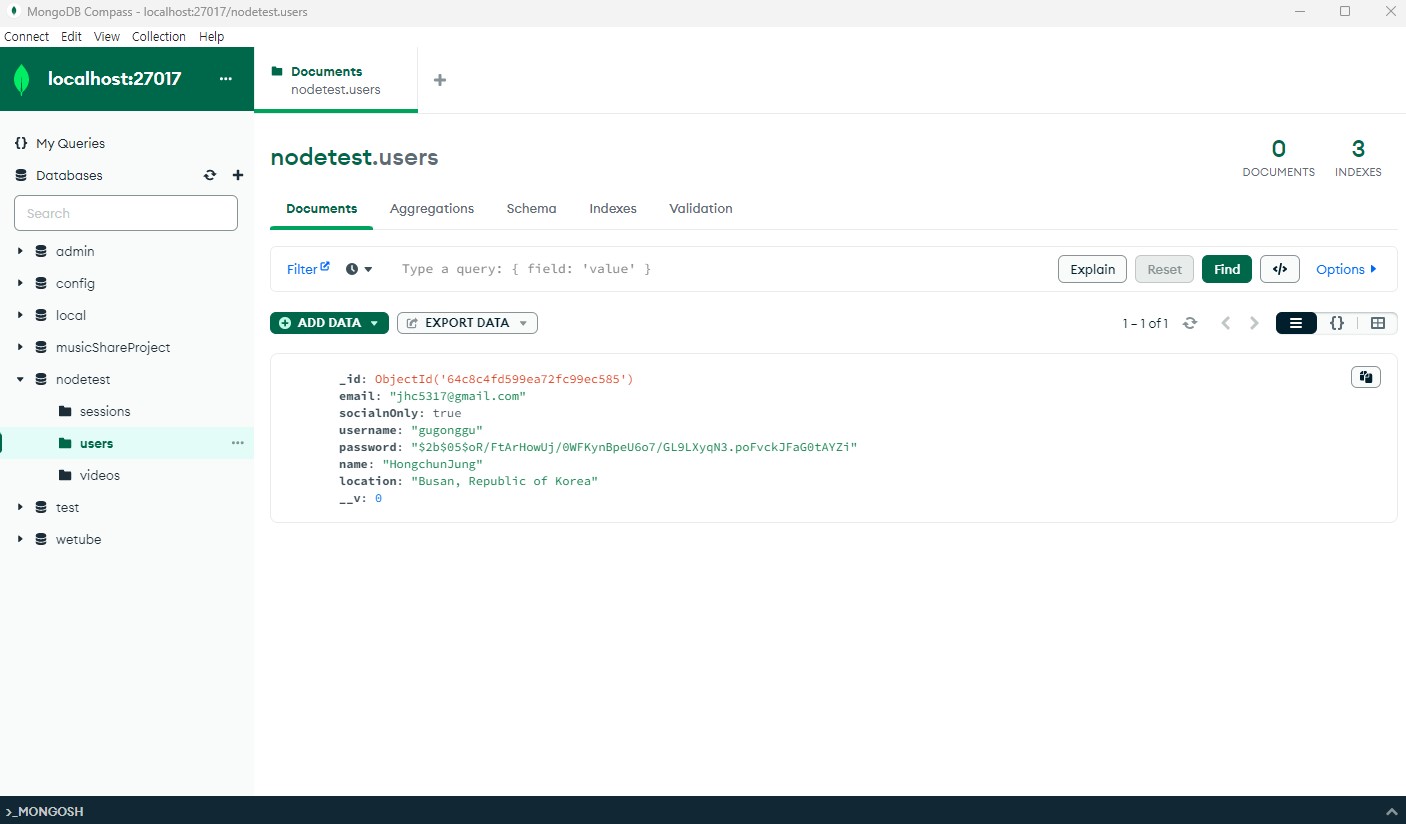This screenshot has height=824, width=1406.
Task: Click the Reset button
Action: [1164, 269]
